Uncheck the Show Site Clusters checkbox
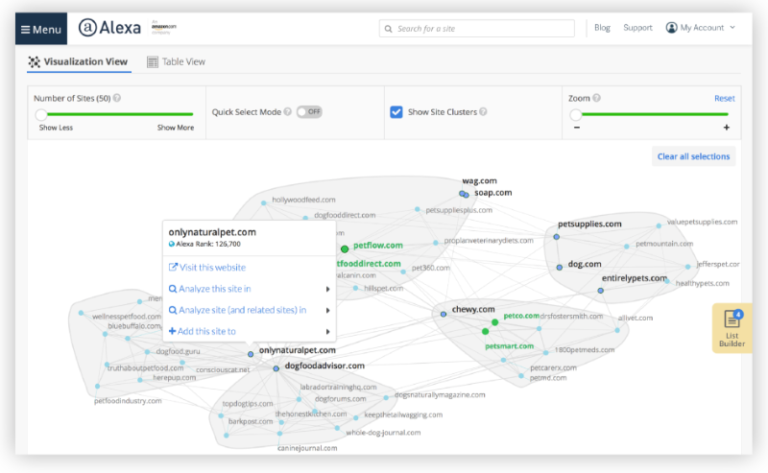This screenshot has width=768, height=473. click(x=396, y=111)
